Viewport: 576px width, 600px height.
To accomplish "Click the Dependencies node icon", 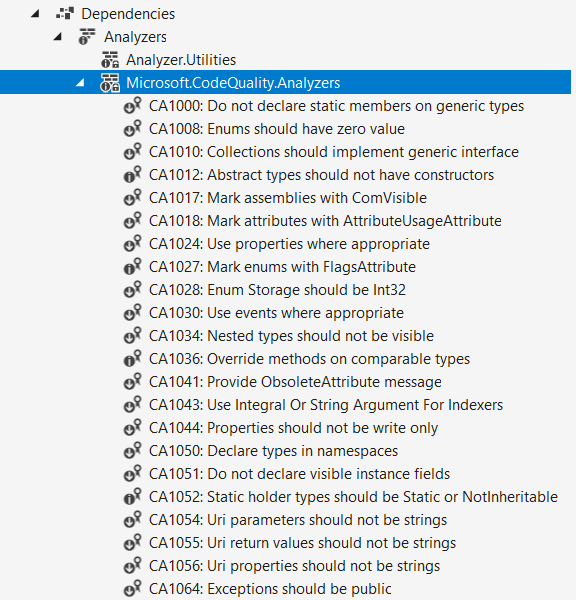I will [65, 14].
